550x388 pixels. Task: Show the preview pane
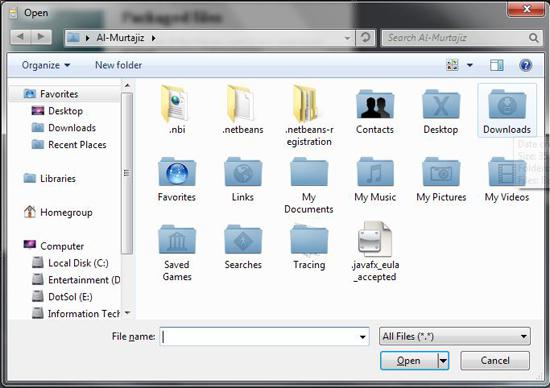coord(496,65)
